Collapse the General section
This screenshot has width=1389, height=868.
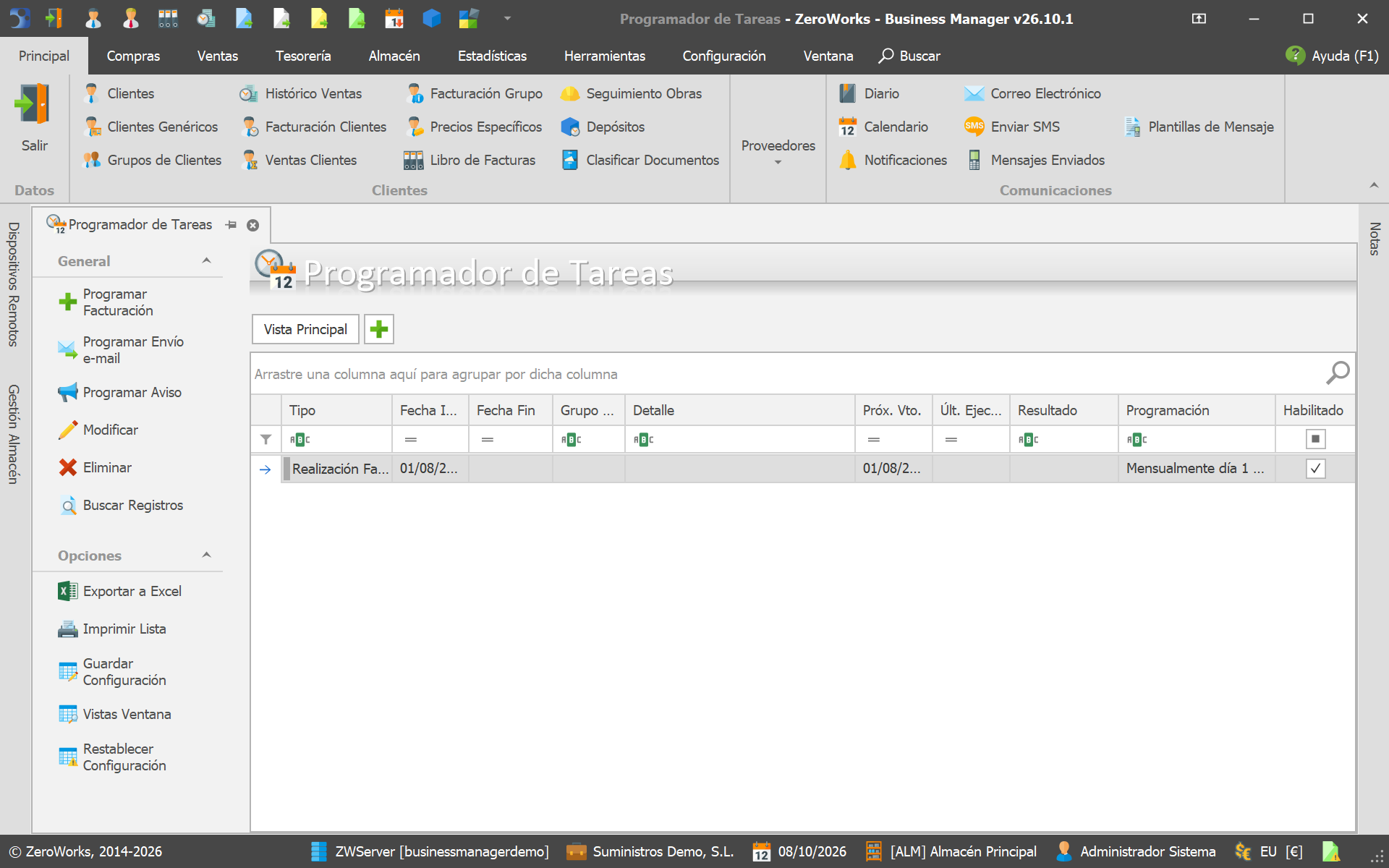tap(206, 261)
